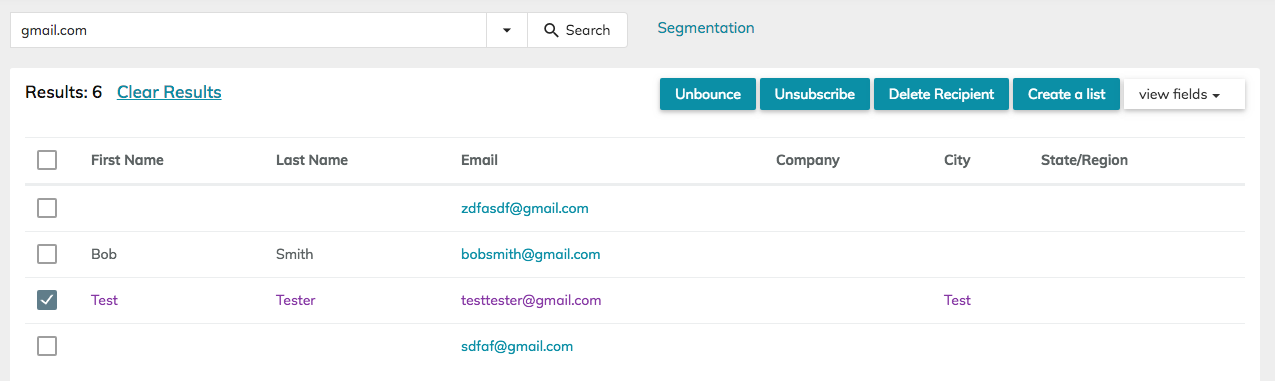1275x381 pixels.
Task: Click the First Name column header
Action: [127, 160]
